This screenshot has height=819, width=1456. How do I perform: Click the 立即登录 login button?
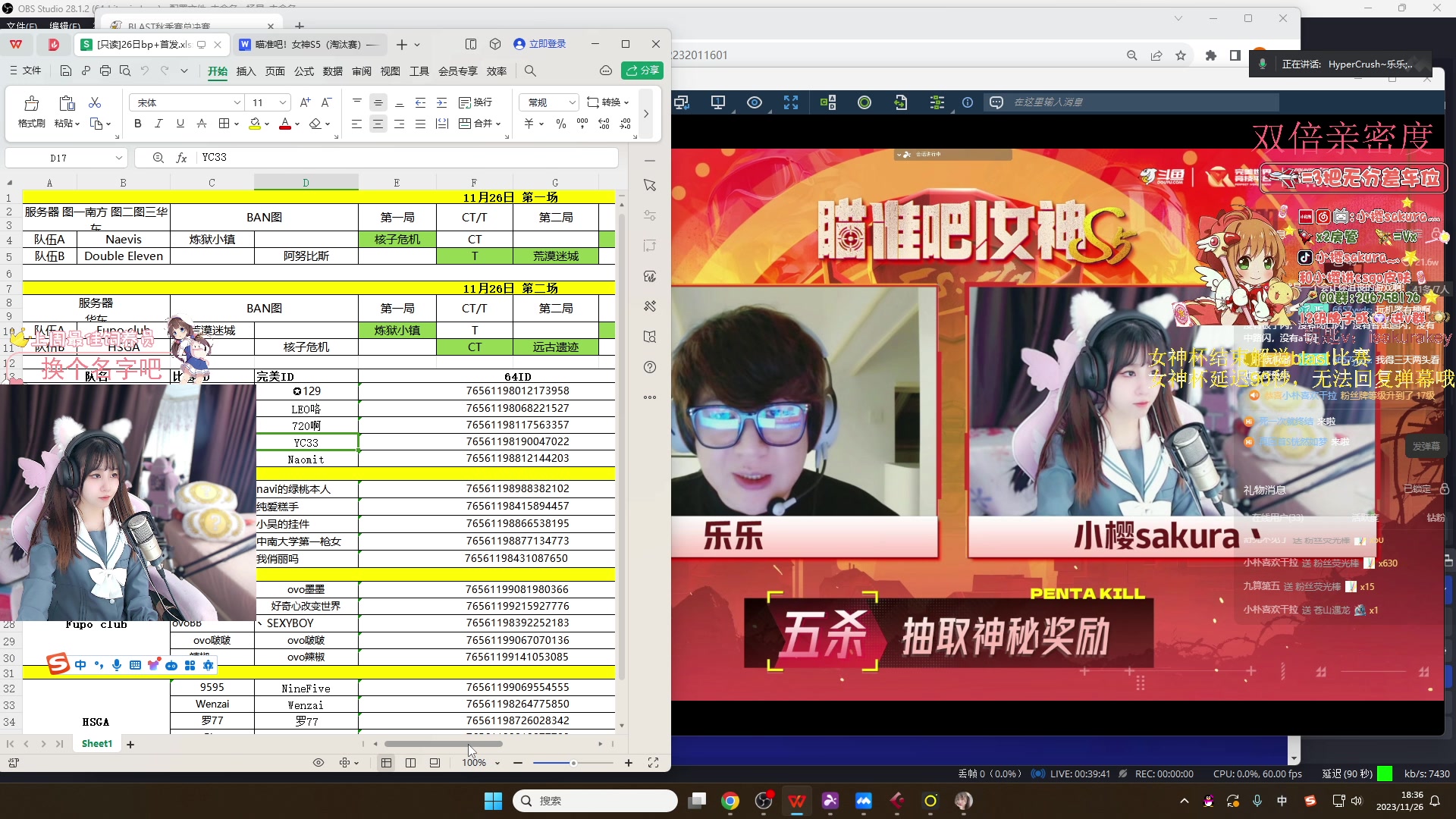click(x=539, y=43)
